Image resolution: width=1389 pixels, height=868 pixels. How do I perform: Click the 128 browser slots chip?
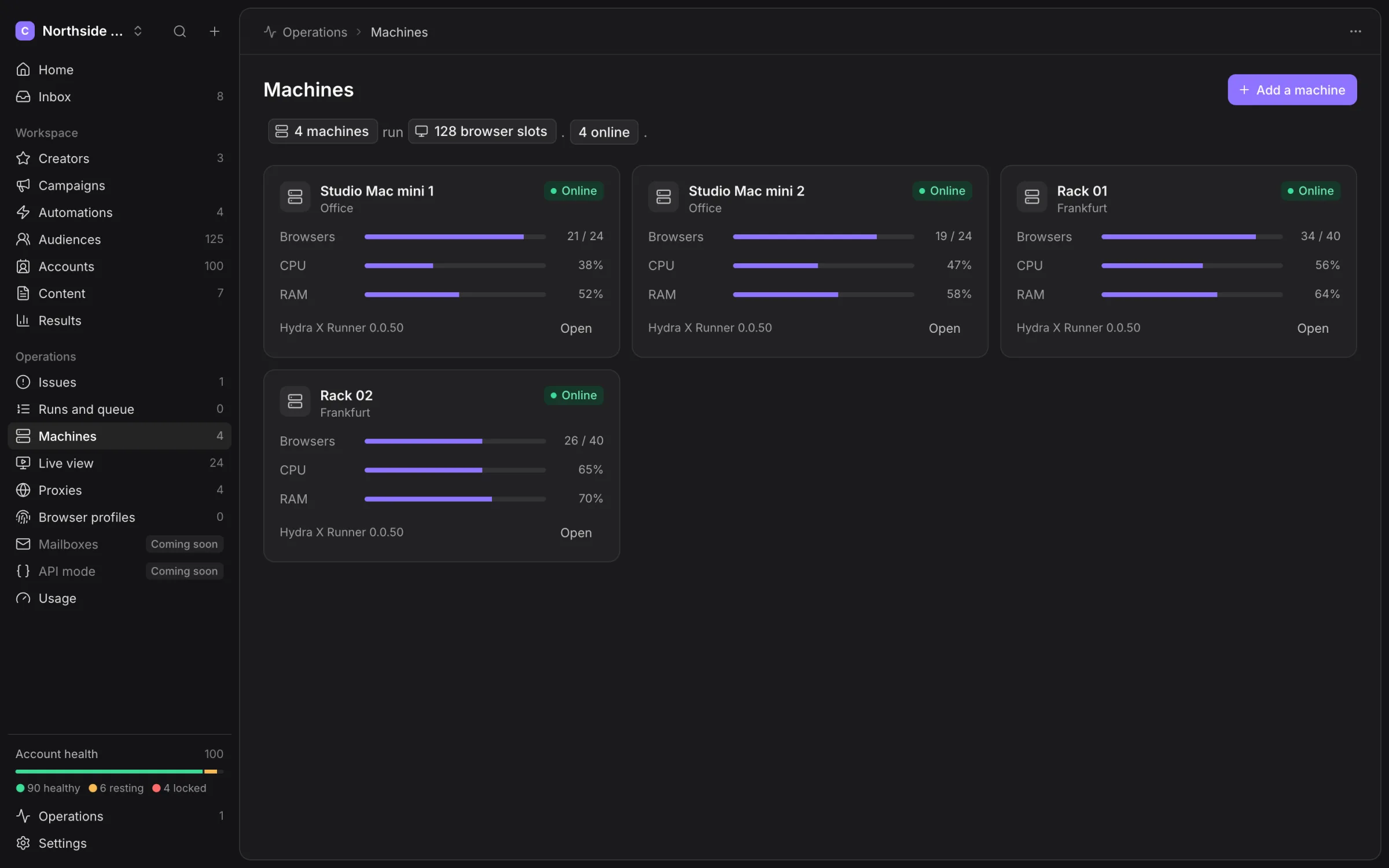tap(482, 131)
